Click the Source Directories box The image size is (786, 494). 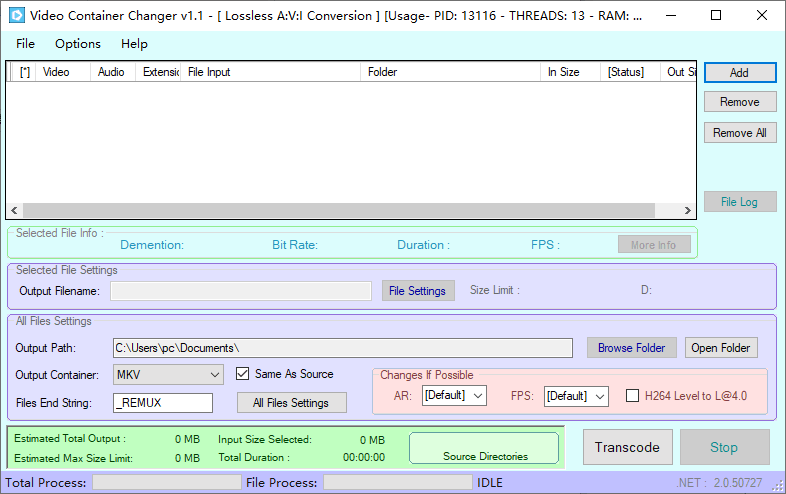(484, 448)
